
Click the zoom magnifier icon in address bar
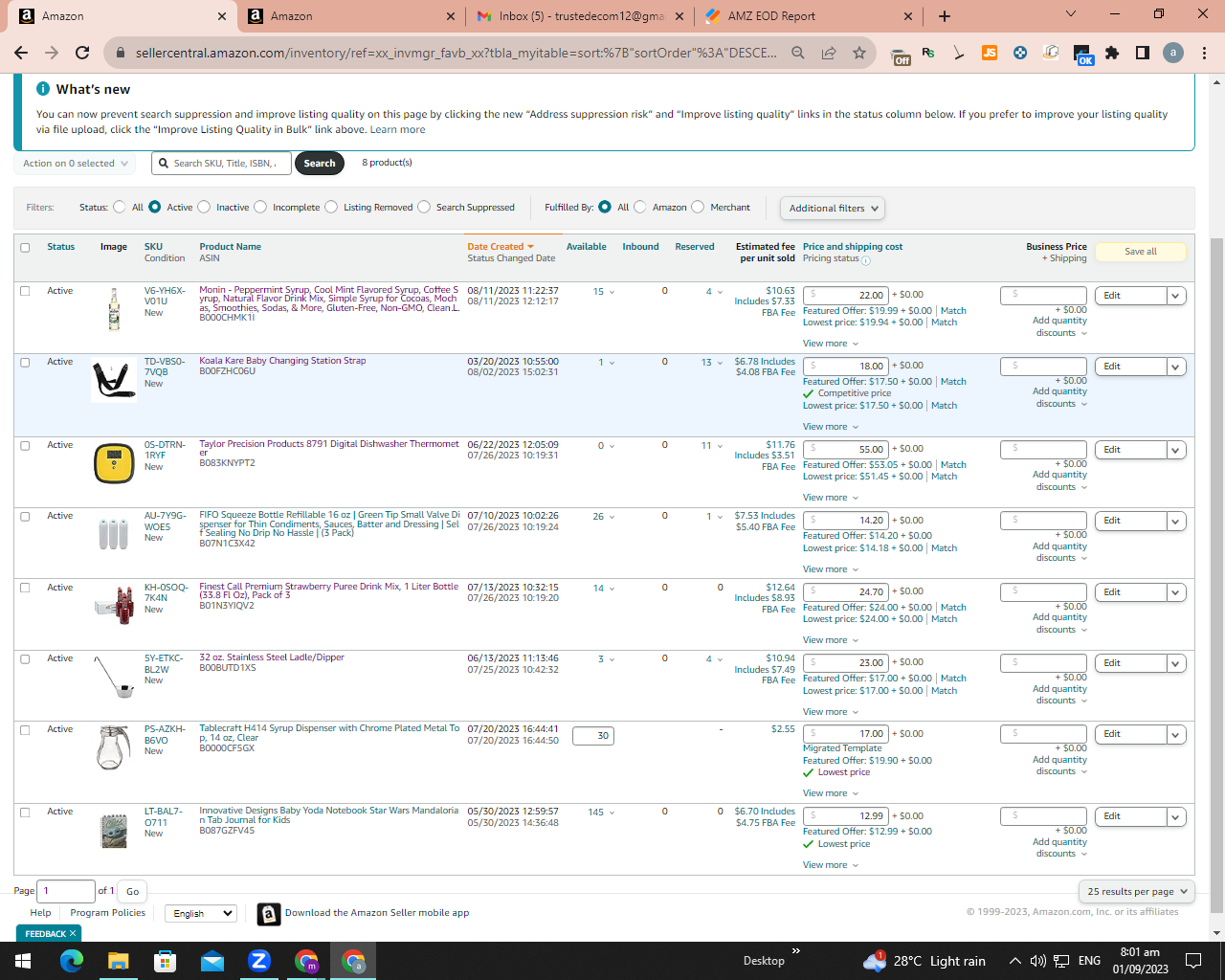point(798,53)
